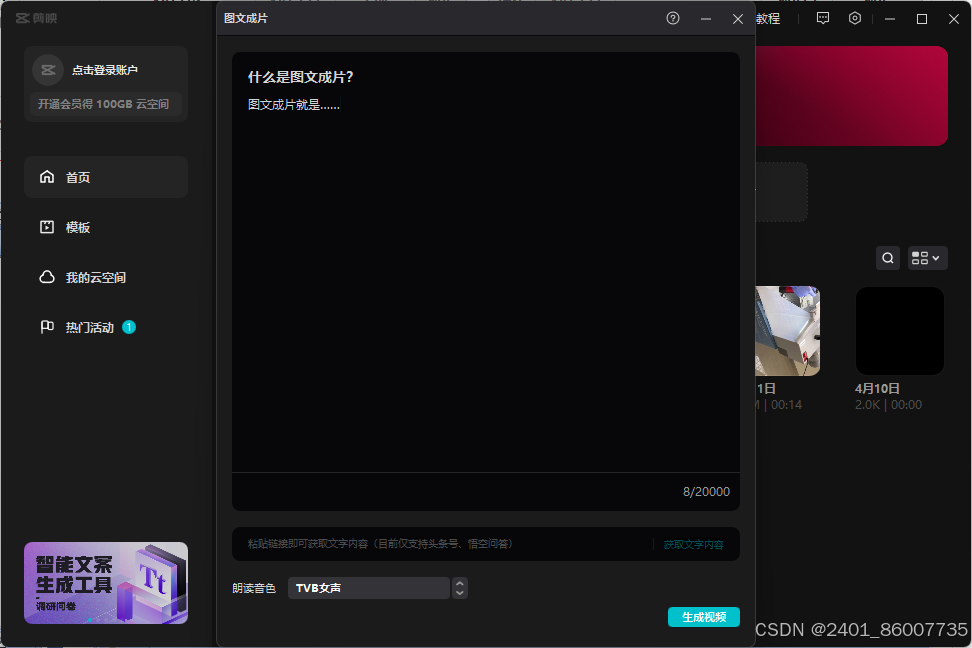Image resolution: width=972 pixels, height=648 pixels.
Task: Click the 剪映 logo in top left
Action: pyautogui.click(x=37, y=19)
